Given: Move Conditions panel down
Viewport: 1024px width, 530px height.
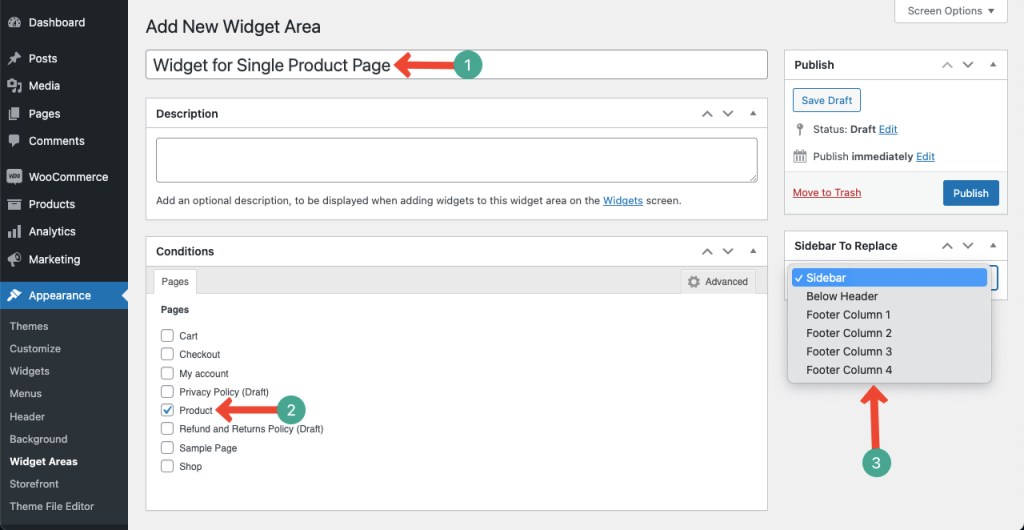Looking at the screenshot, I should [x=728, y=251].
